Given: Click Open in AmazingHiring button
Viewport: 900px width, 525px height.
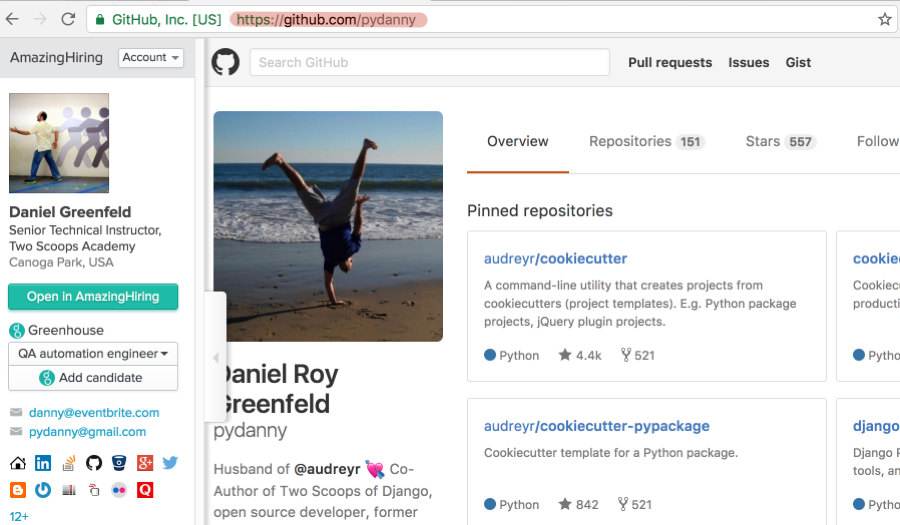Looking at the screenshot, I should (x=93, y=297).
